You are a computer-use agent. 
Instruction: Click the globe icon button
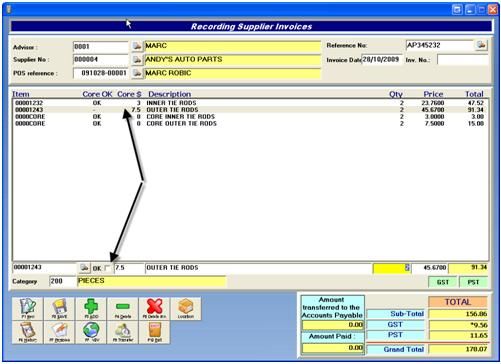tap(91, 332)
